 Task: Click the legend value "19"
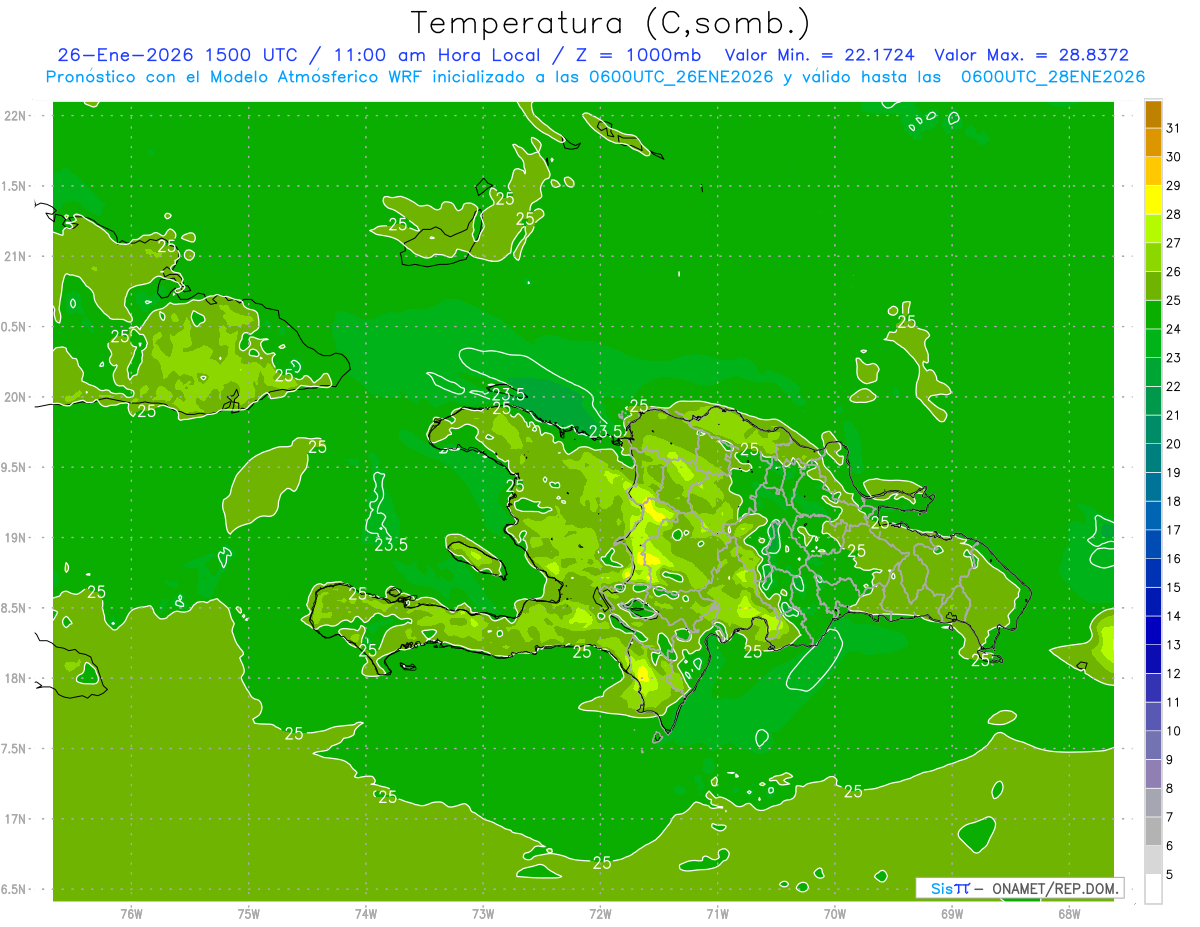click(x=1174, y=472)
